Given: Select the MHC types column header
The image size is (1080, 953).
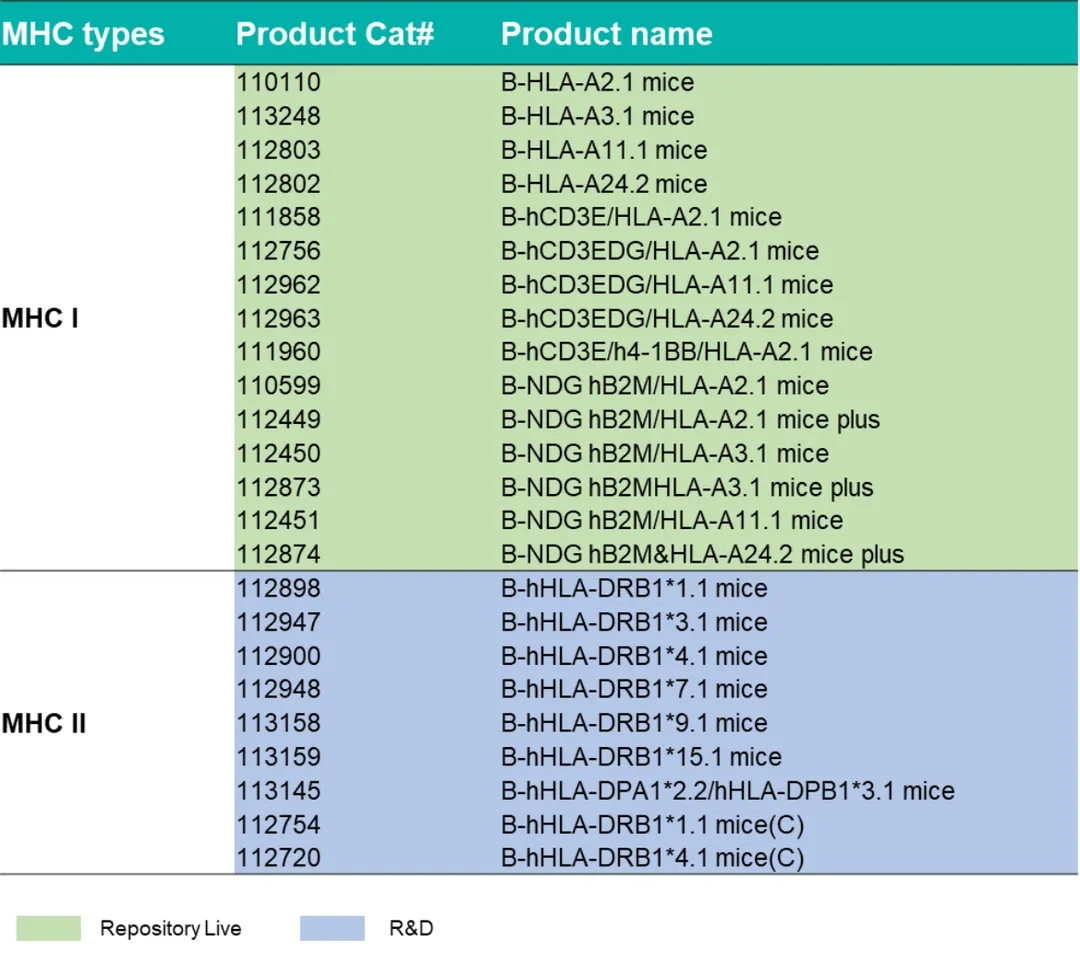Looking at the screenshot, I should 83,34.
